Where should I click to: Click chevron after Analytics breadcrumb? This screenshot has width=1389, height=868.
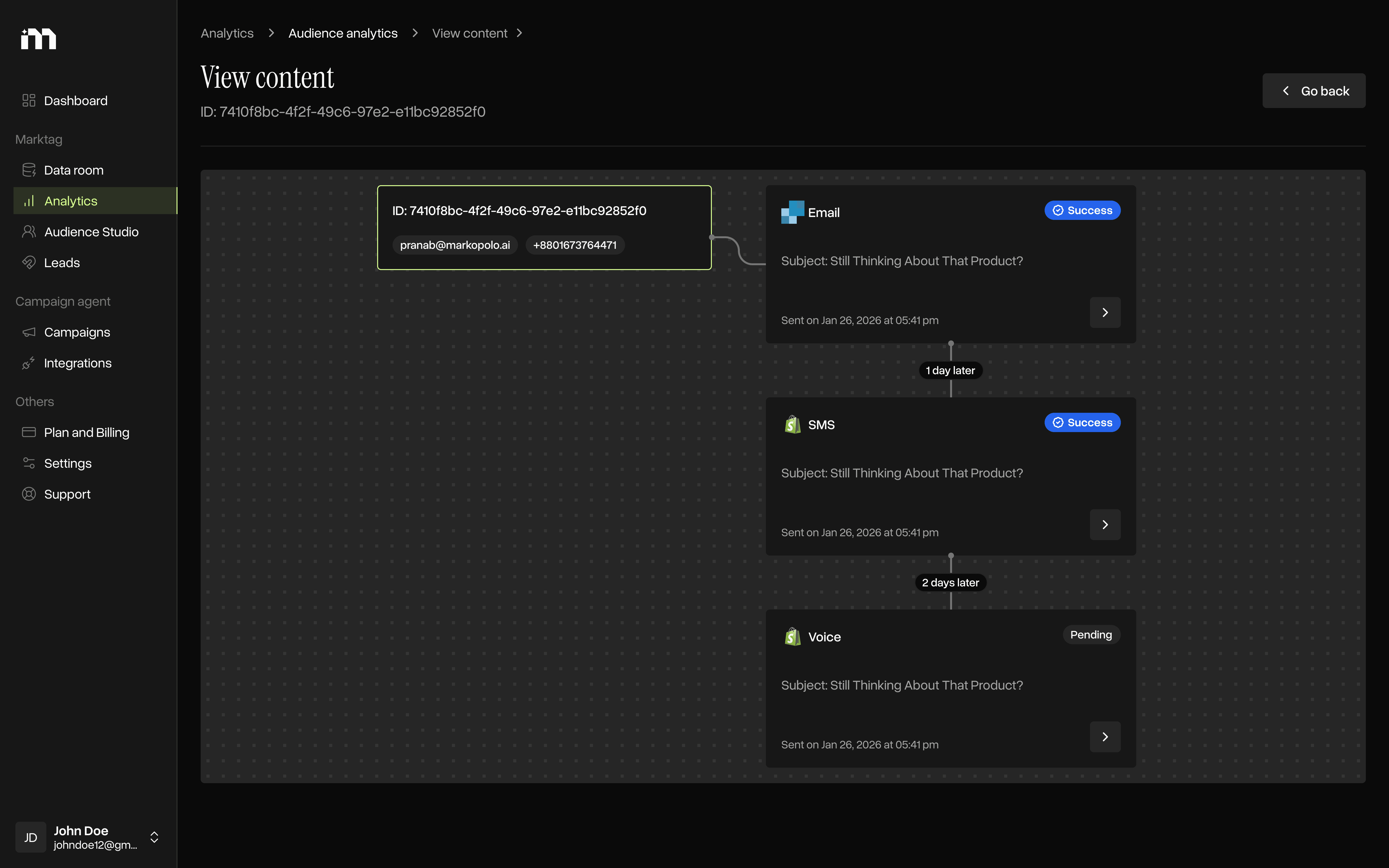click(272, 33)
